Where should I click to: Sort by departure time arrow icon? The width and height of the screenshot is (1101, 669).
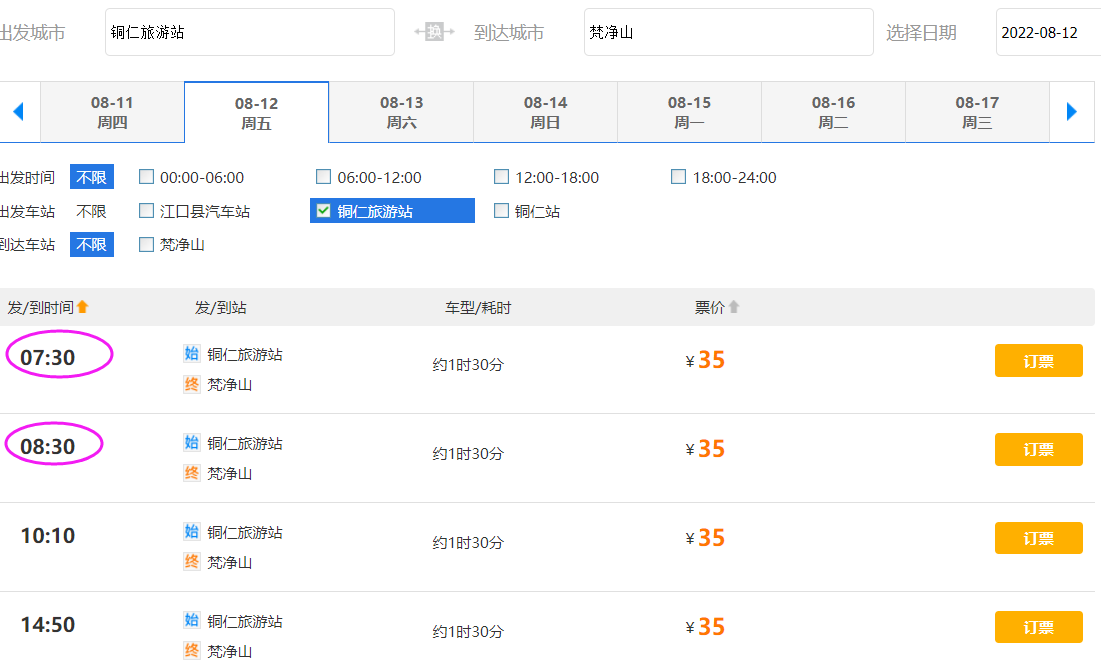tap(83, 307)
